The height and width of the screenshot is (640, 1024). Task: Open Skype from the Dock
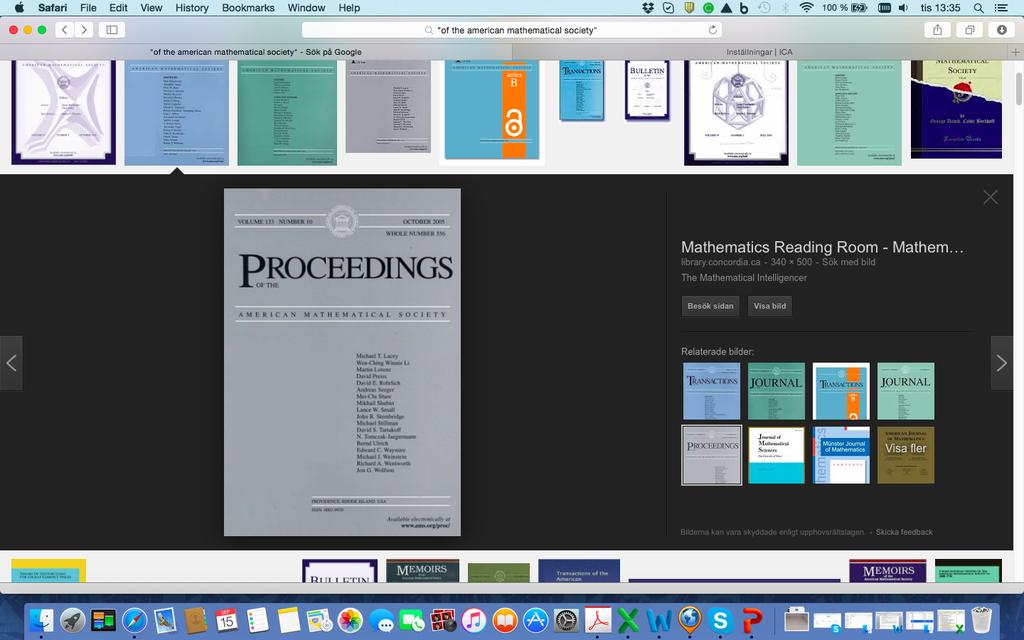click(x=721, y=620)
